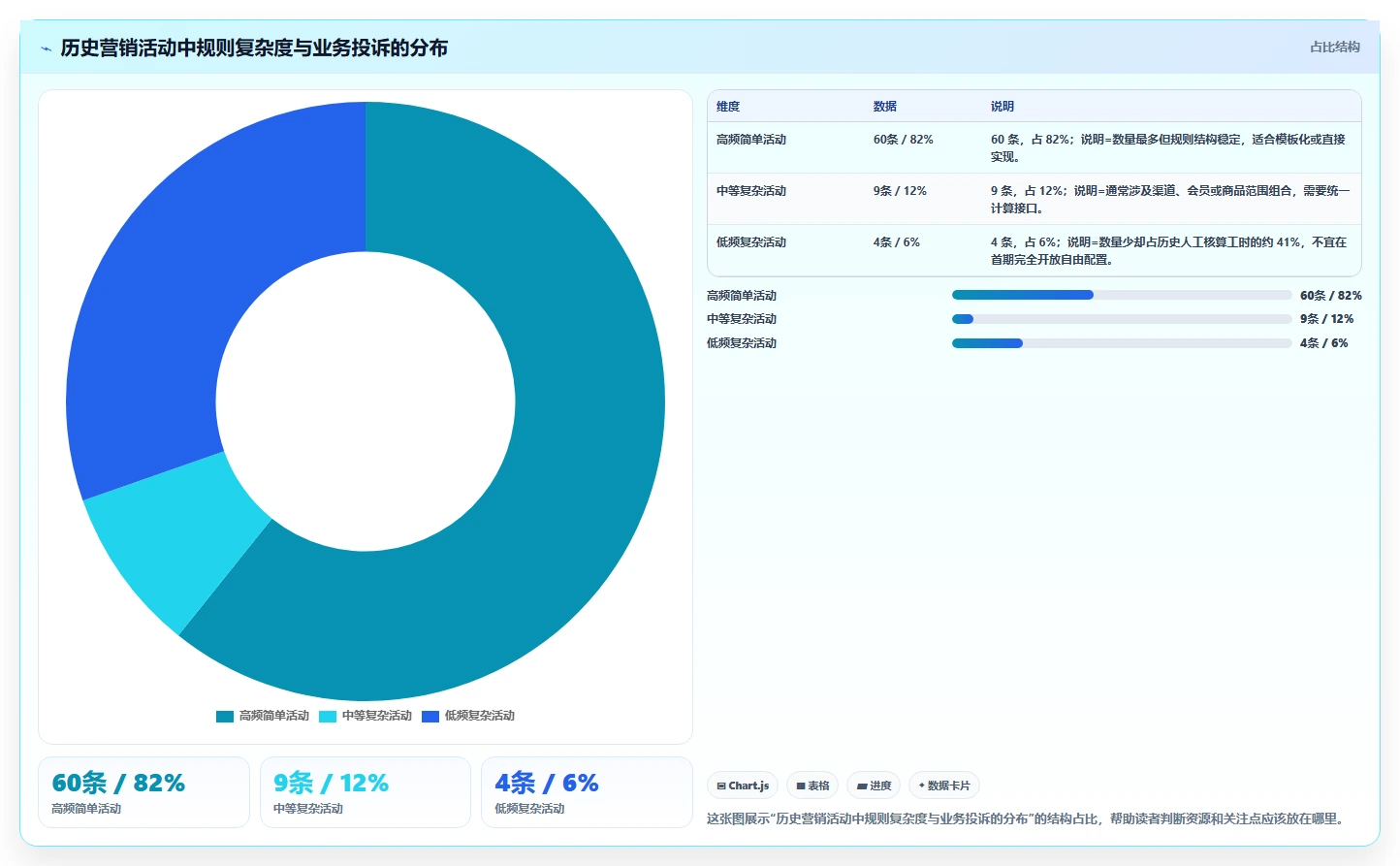Toggle the 低频复杂活动 legend swatch under the donut

[x=430, y=717]
